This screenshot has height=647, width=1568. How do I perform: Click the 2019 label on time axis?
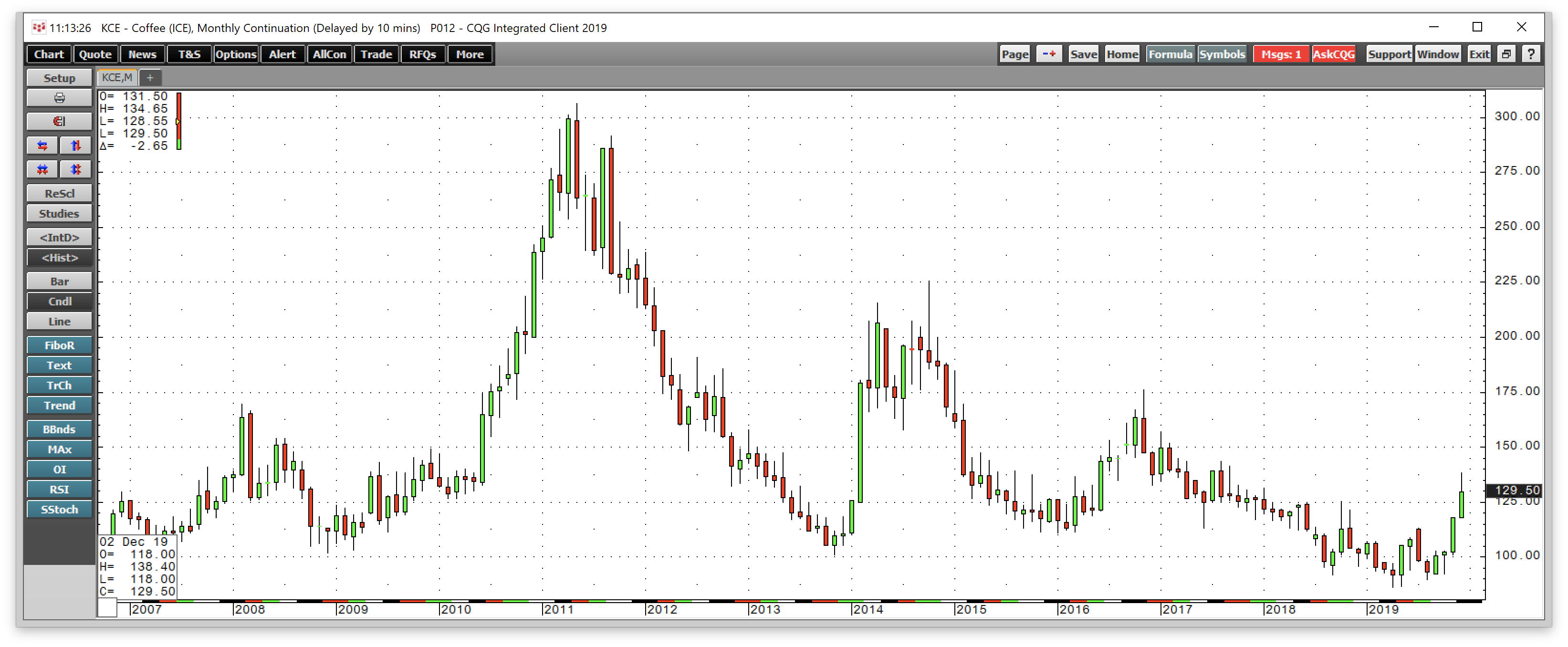tap(1383, 609)
